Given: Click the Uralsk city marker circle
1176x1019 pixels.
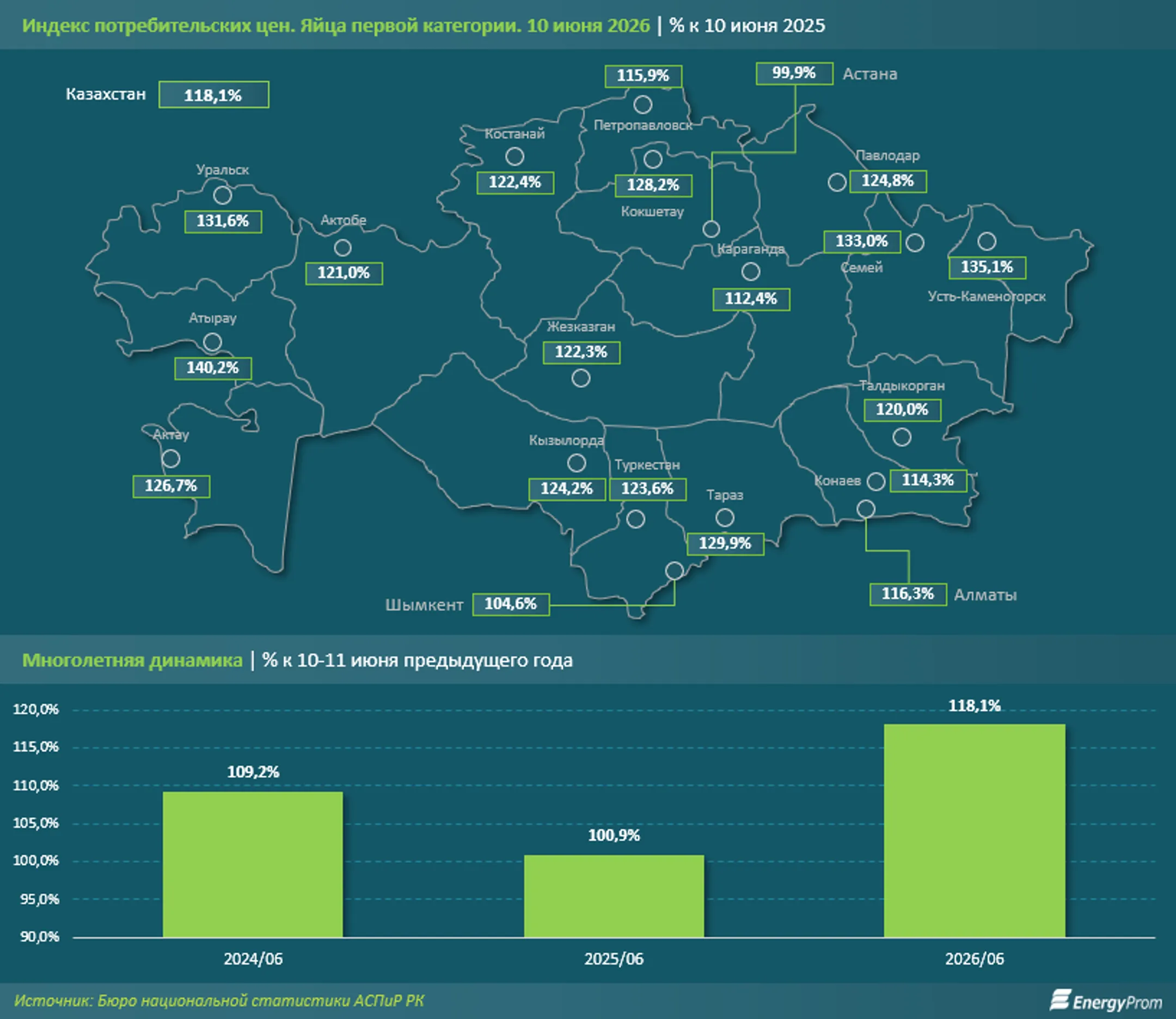Looking at the screenshot, I should 222,195.
